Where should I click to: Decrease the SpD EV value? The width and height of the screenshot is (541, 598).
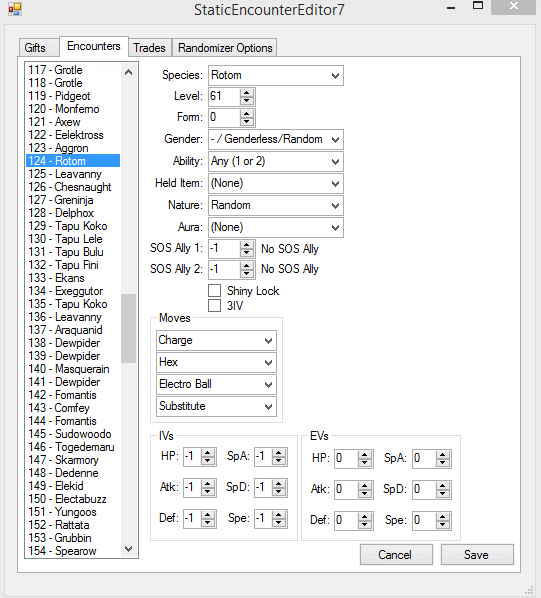[x=443, y=494]
